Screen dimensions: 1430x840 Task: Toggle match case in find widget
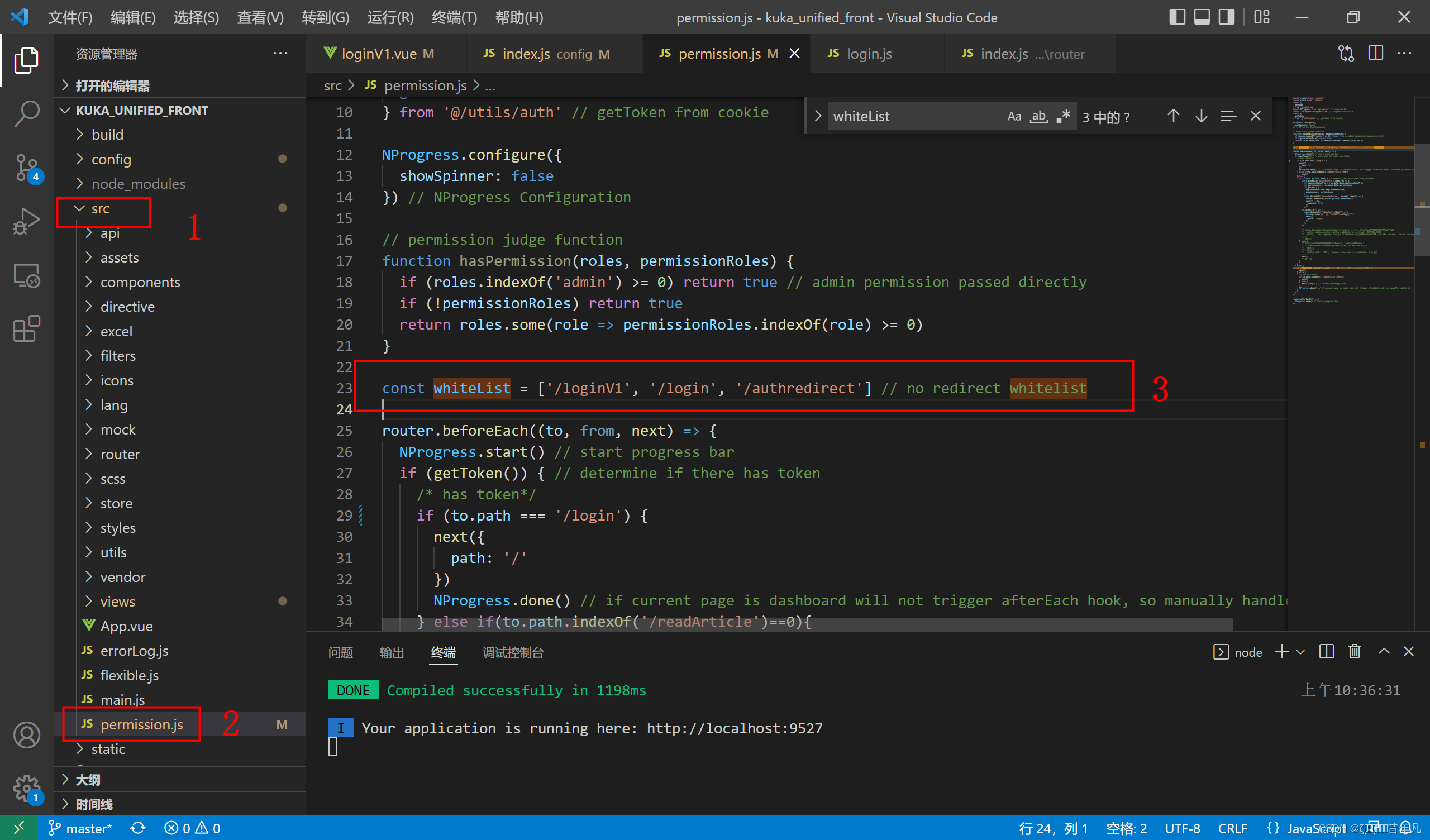pos(1014,116)
